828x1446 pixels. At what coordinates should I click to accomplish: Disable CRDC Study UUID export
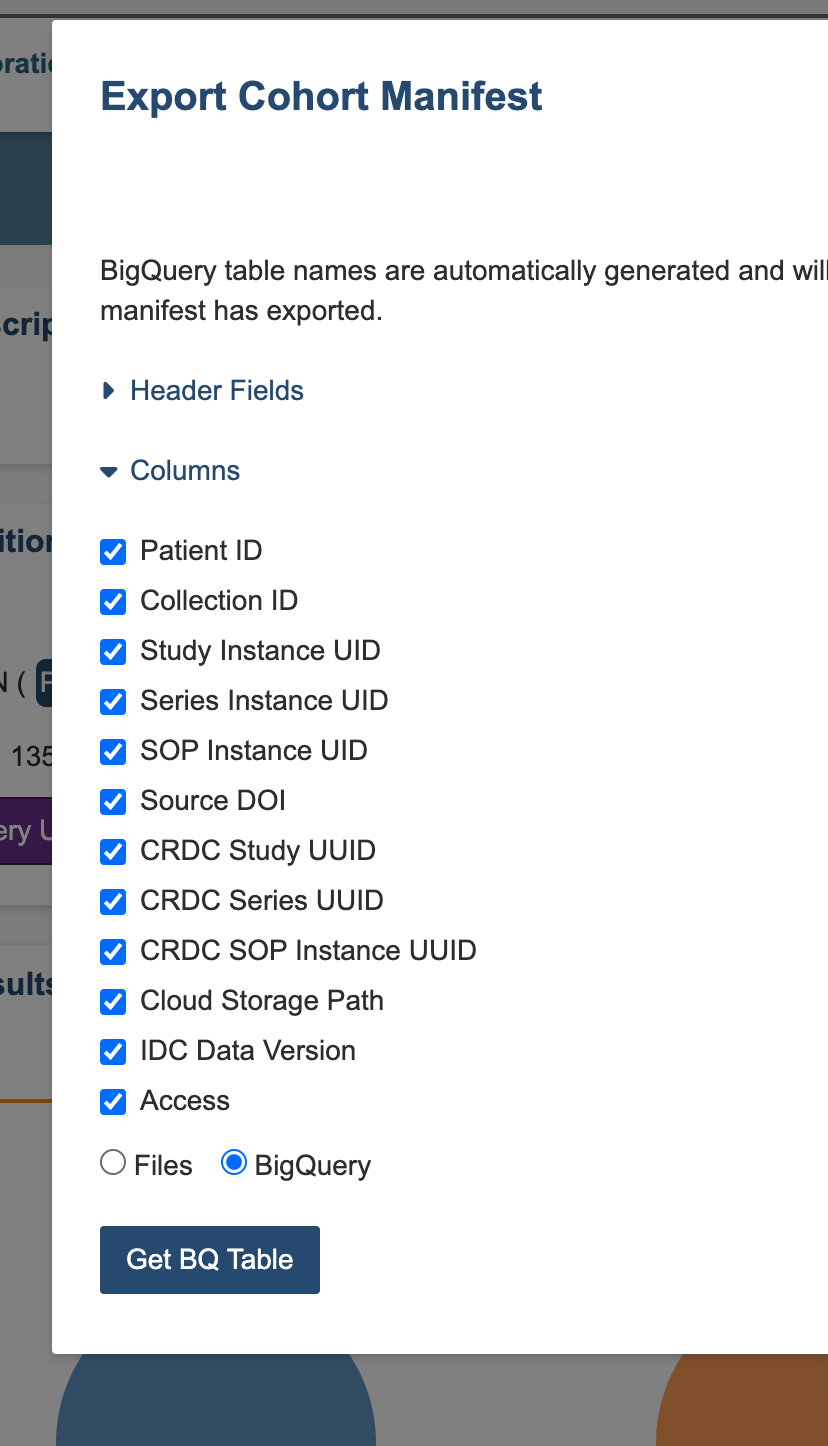(113, 851)
